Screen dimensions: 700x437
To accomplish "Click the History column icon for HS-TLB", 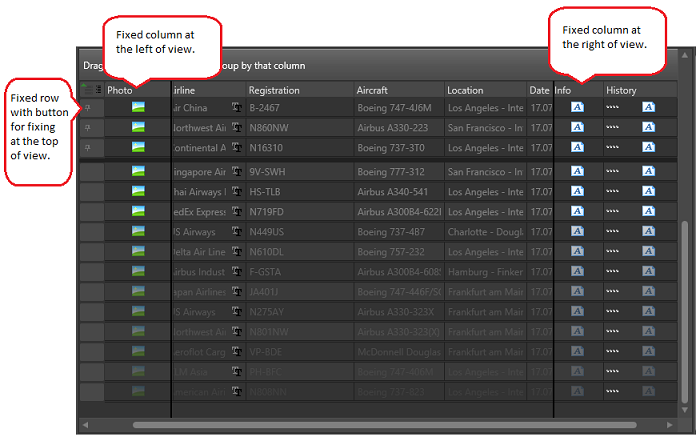I will pyautogui.click(x=649, y=191).
